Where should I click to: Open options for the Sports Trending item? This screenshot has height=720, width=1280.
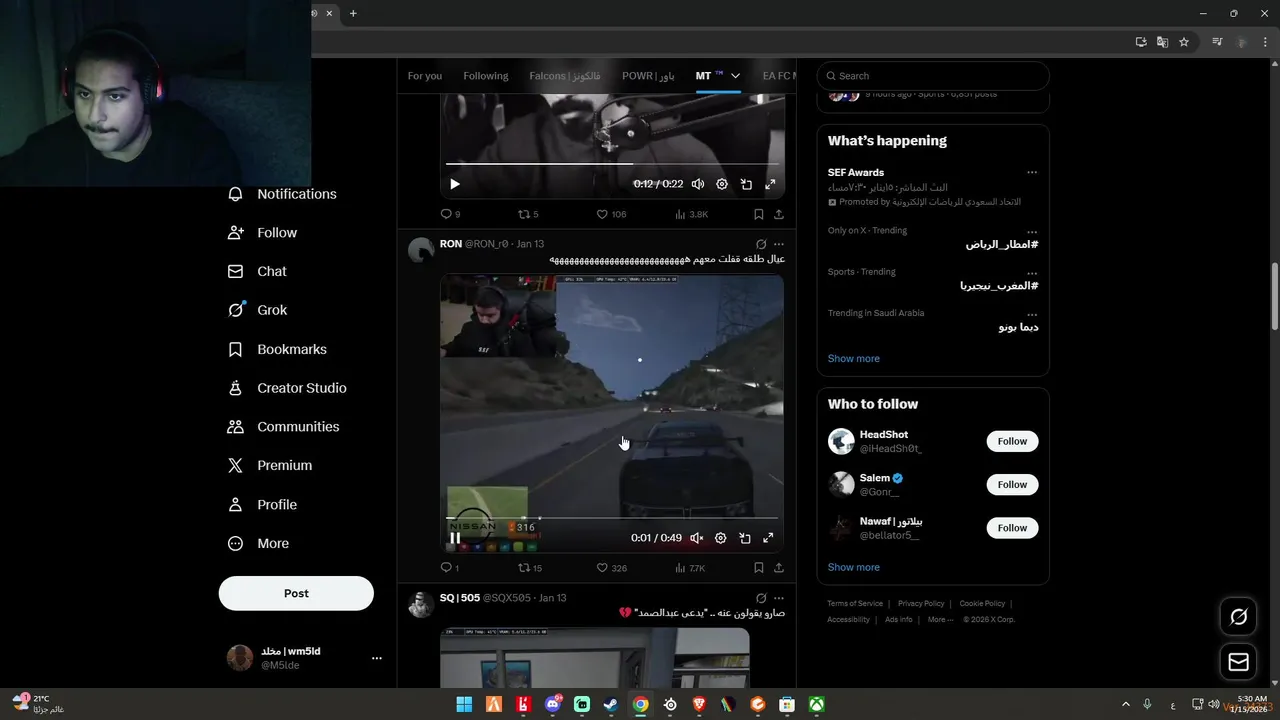click(1032, 272)
